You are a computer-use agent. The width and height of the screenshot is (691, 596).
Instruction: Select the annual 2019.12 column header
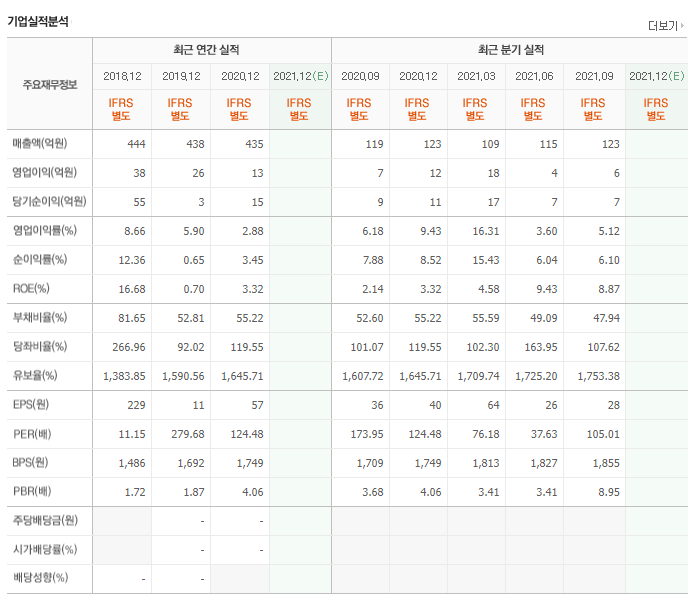[181, 76]
